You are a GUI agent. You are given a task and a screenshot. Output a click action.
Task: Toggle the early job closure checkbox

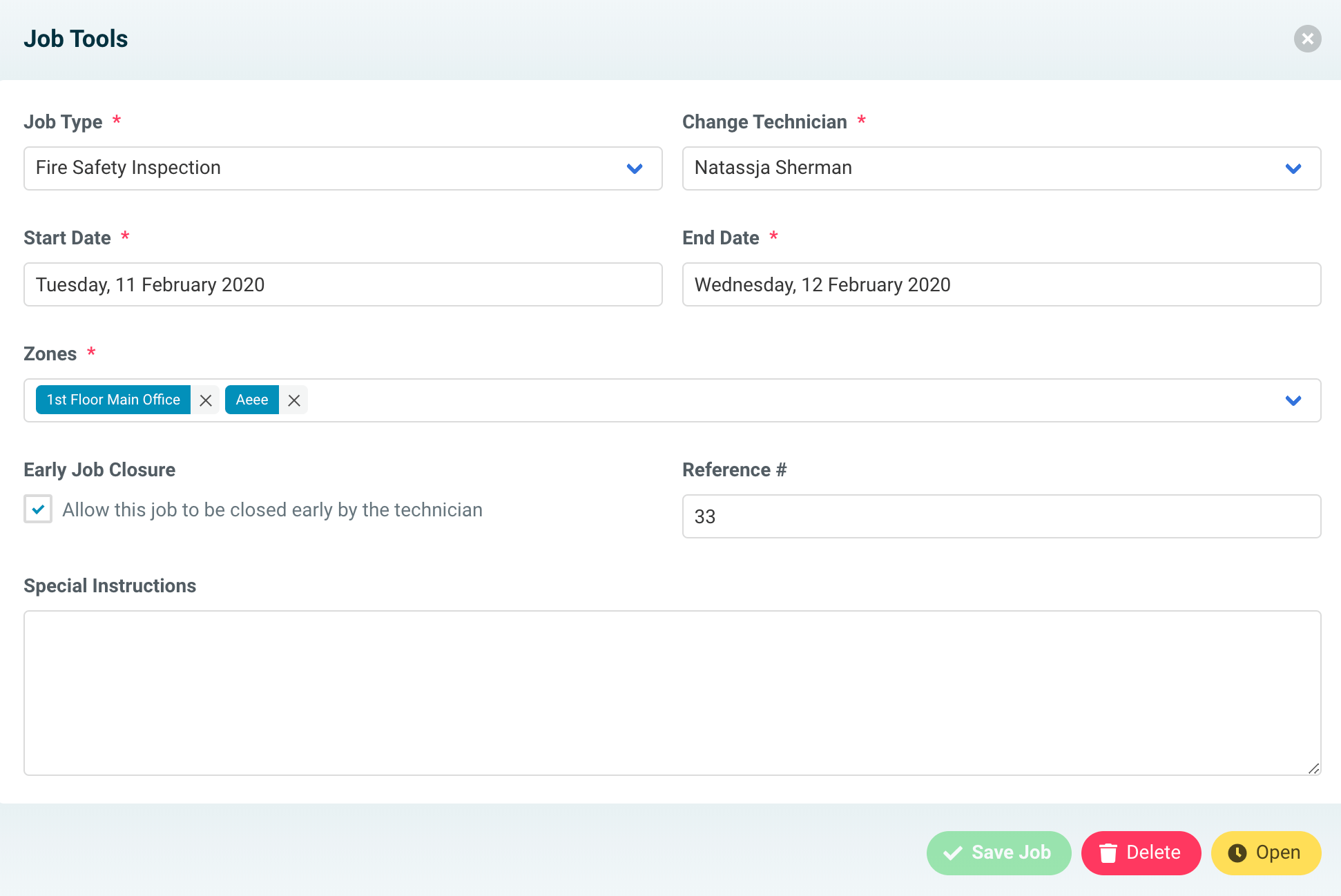pos(38,509)
